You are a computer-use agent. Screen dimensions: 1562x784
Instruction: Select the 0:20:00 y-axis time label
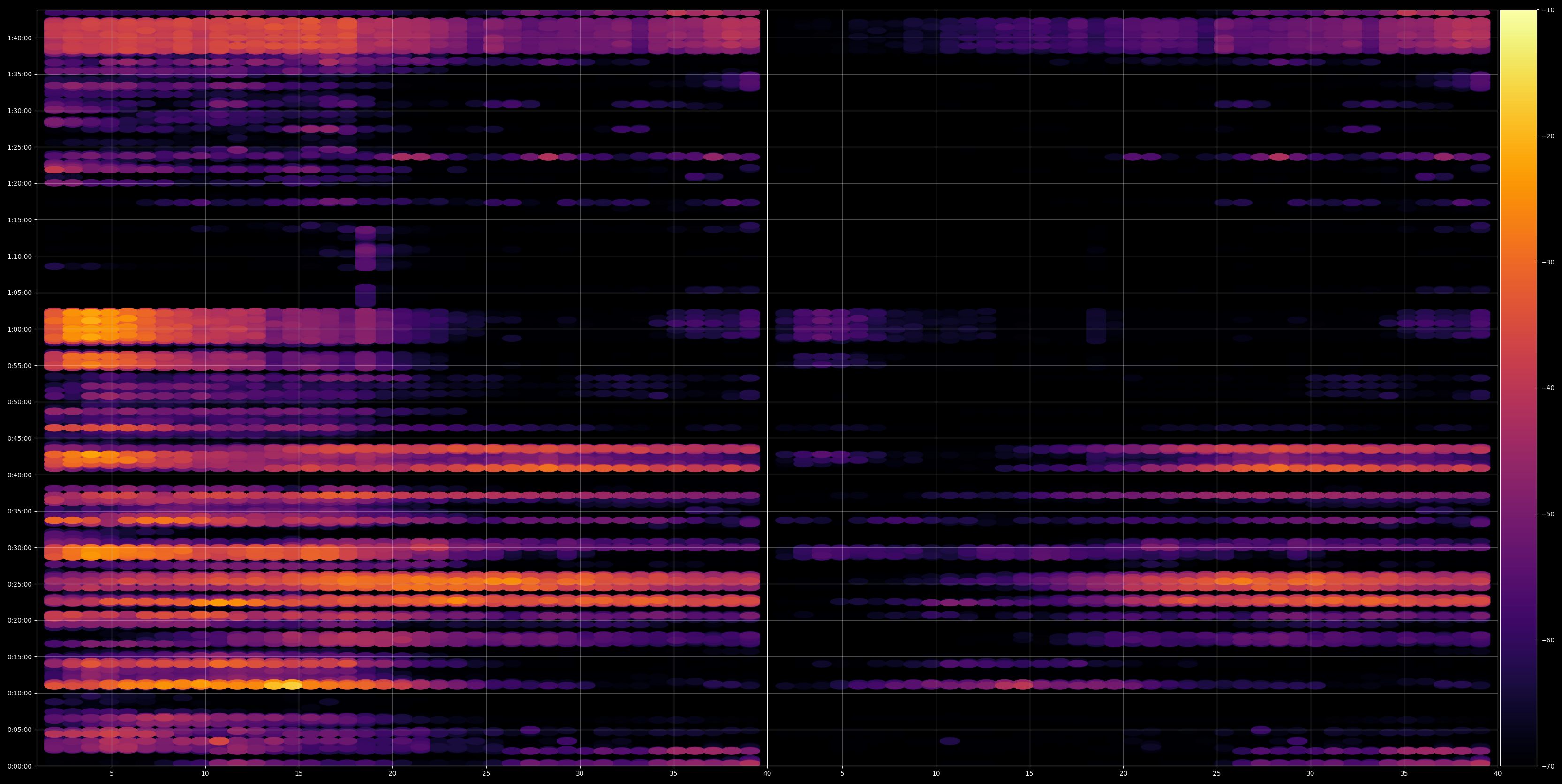click(19, 620)
